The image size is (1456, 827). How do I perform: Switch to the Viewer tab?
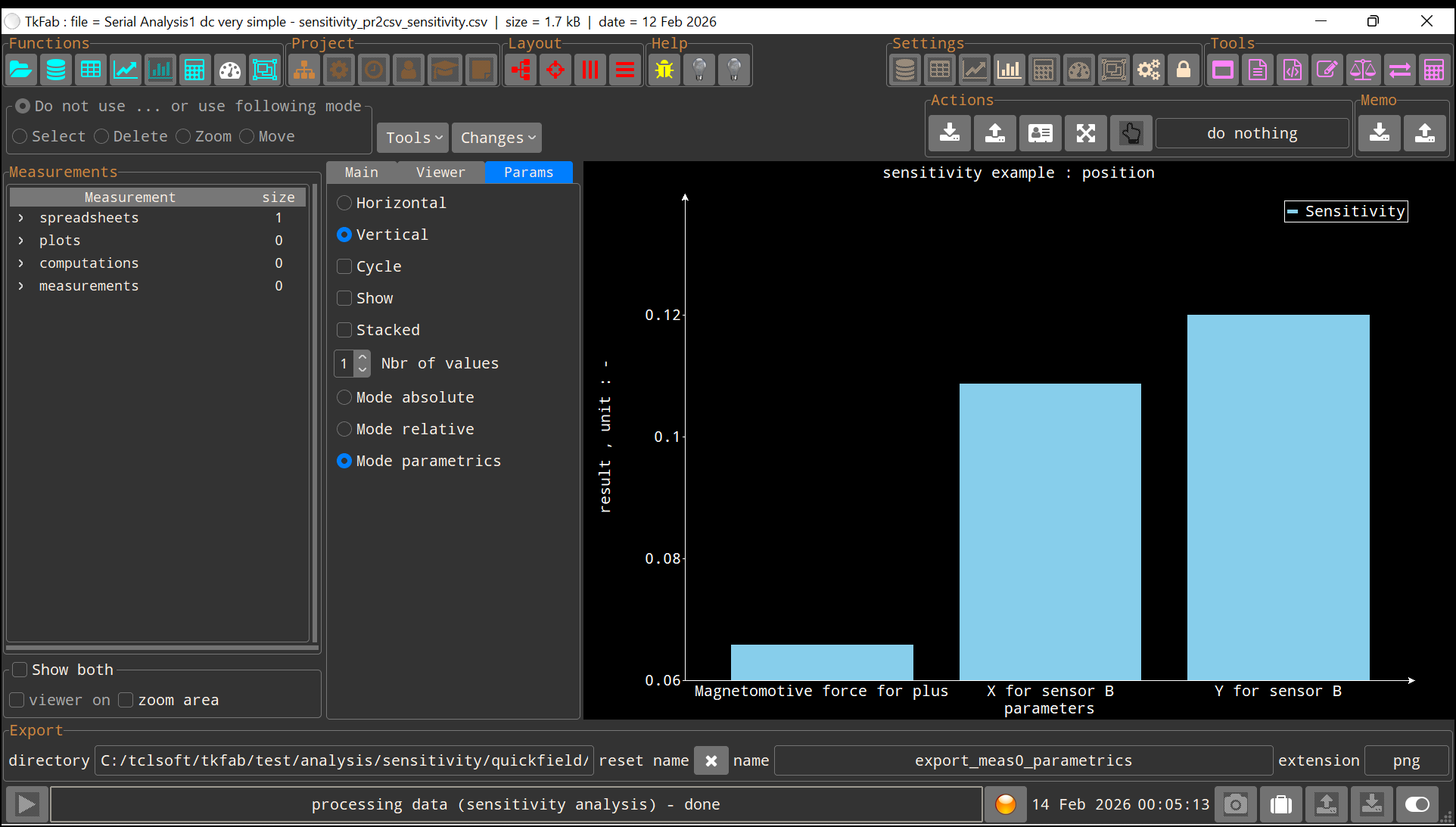coord(440,173)
